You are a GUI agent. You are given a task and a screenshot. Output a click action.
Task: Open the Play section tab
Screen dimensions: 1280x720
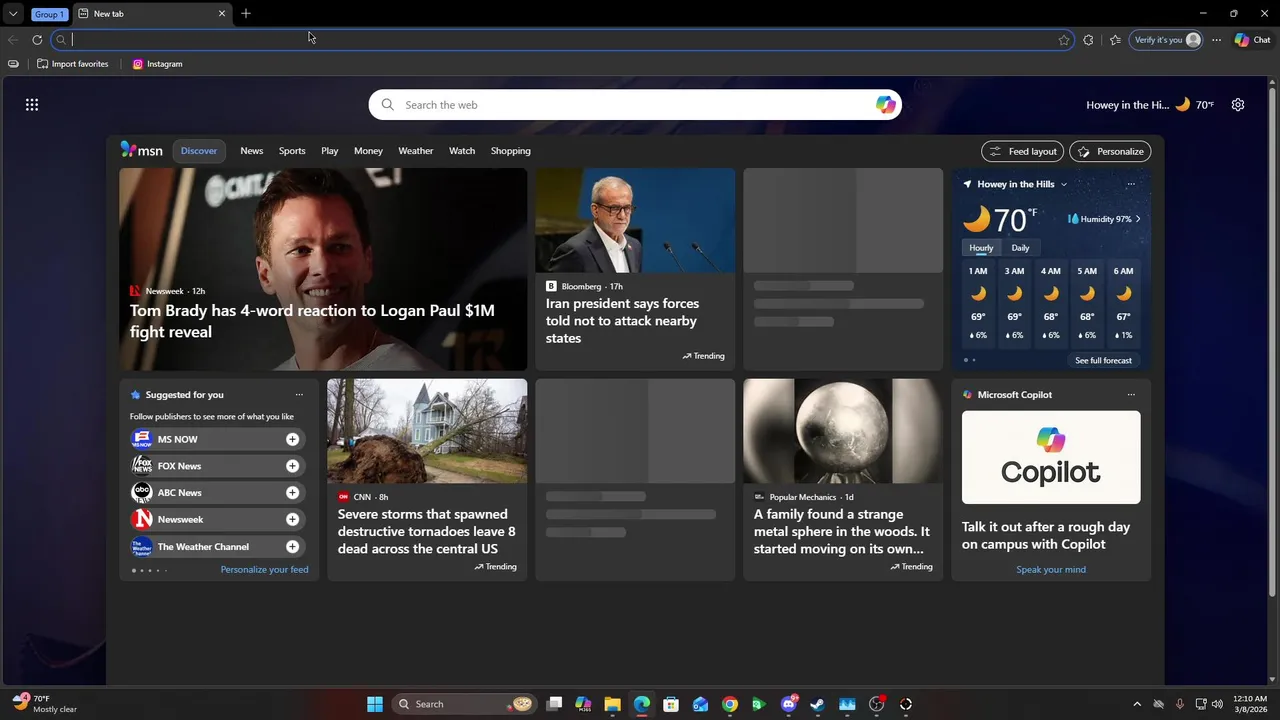click(330, 151)
